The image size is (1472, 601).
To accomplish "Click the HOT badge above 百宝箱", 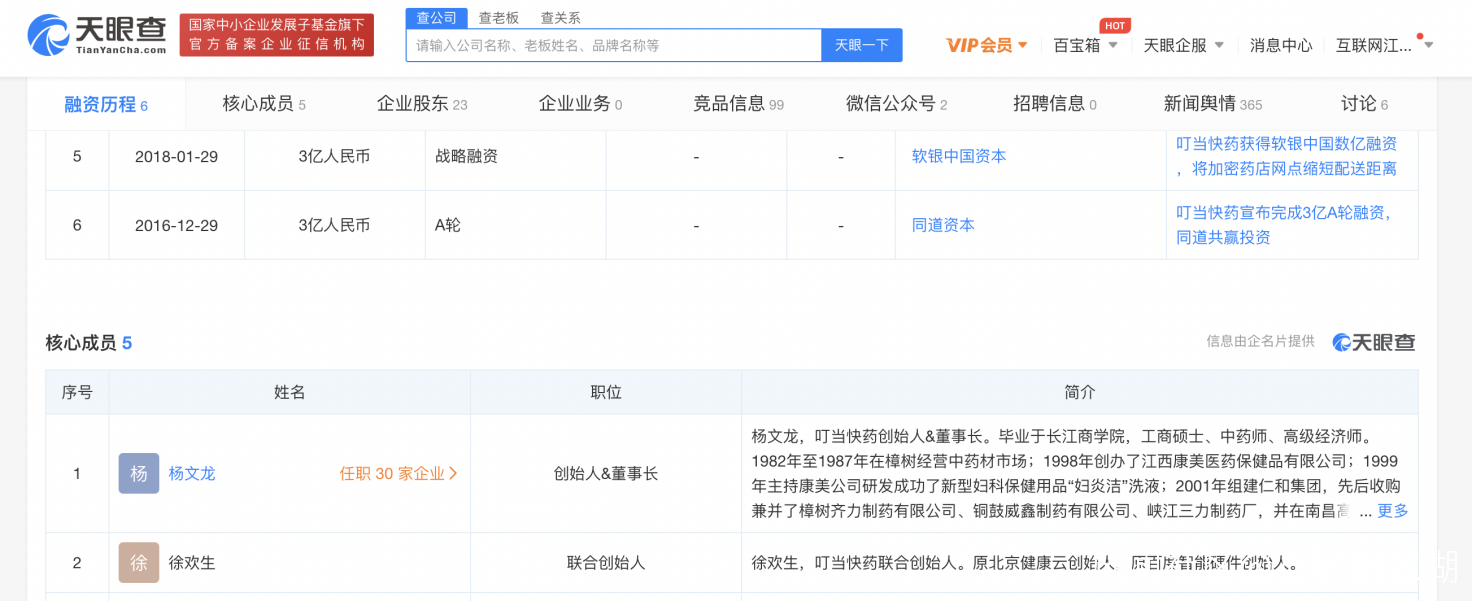I will (1115, 25).
